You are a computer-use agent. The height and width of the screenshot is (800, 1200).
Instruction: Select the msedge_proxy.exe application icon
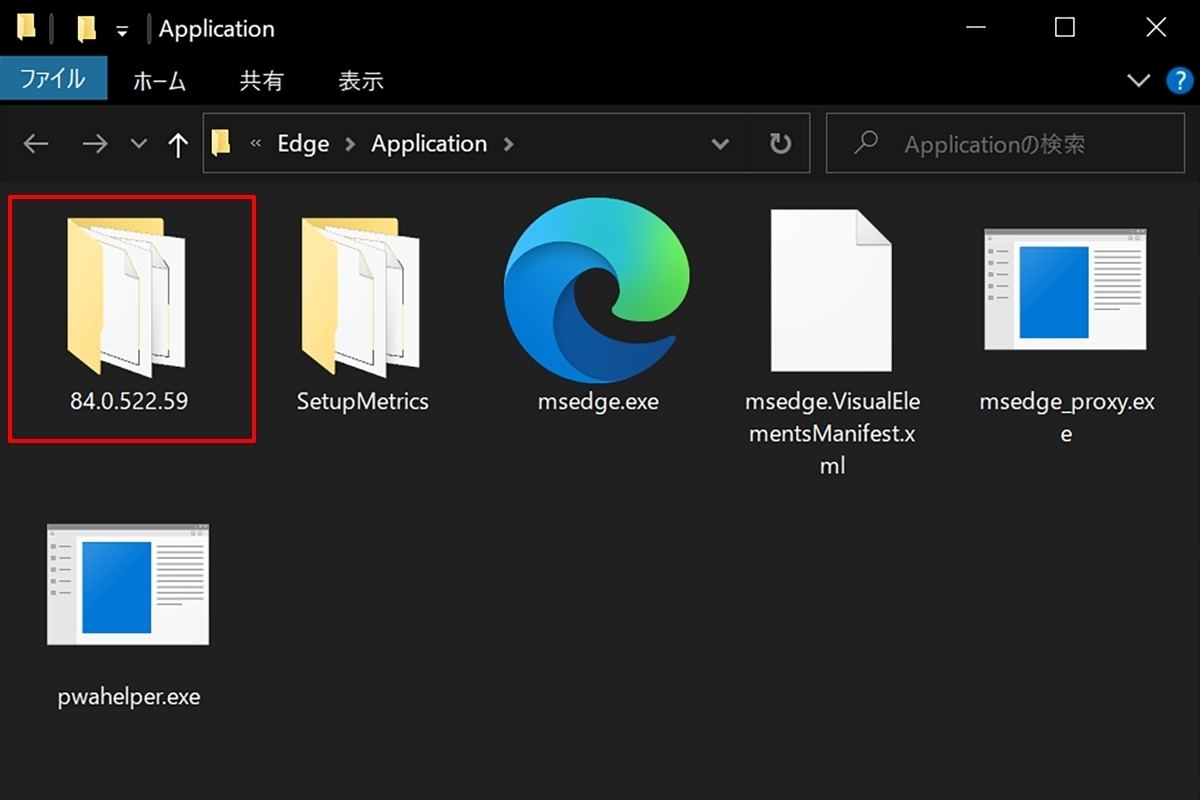(1065, 289)
